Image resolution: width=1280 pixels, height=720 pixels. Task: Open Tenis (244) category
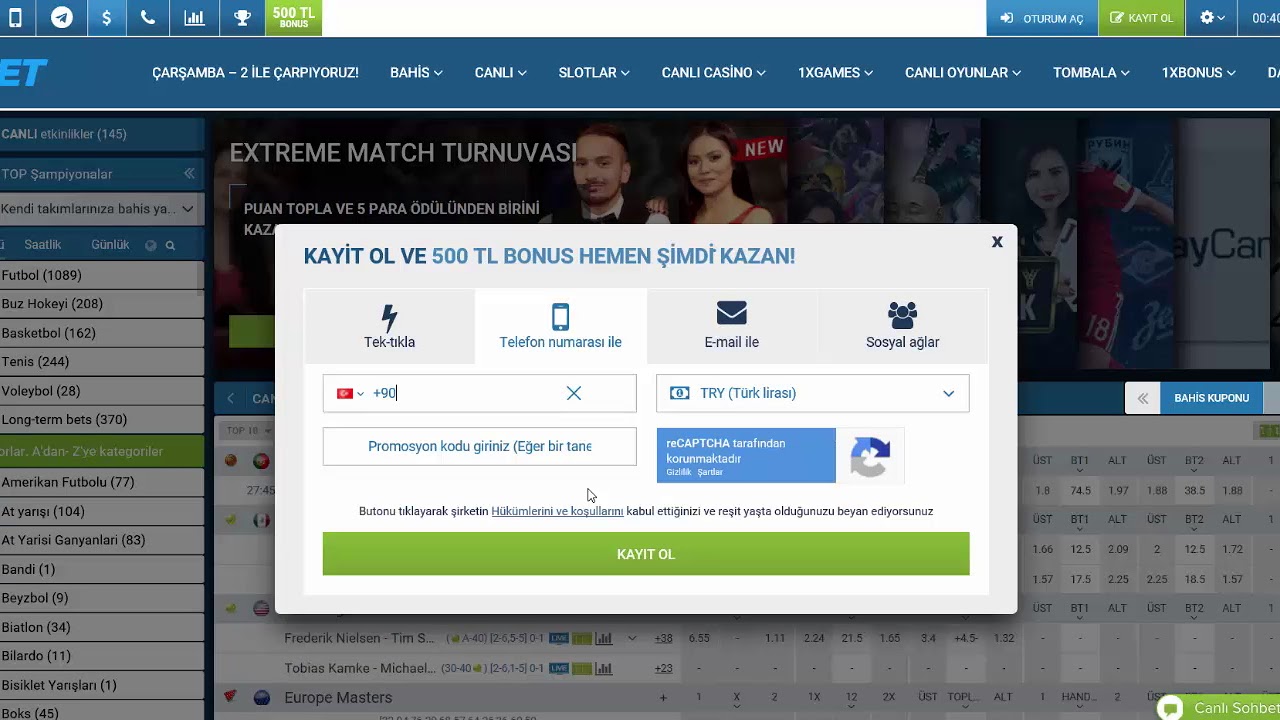click(x=100, y=362)
